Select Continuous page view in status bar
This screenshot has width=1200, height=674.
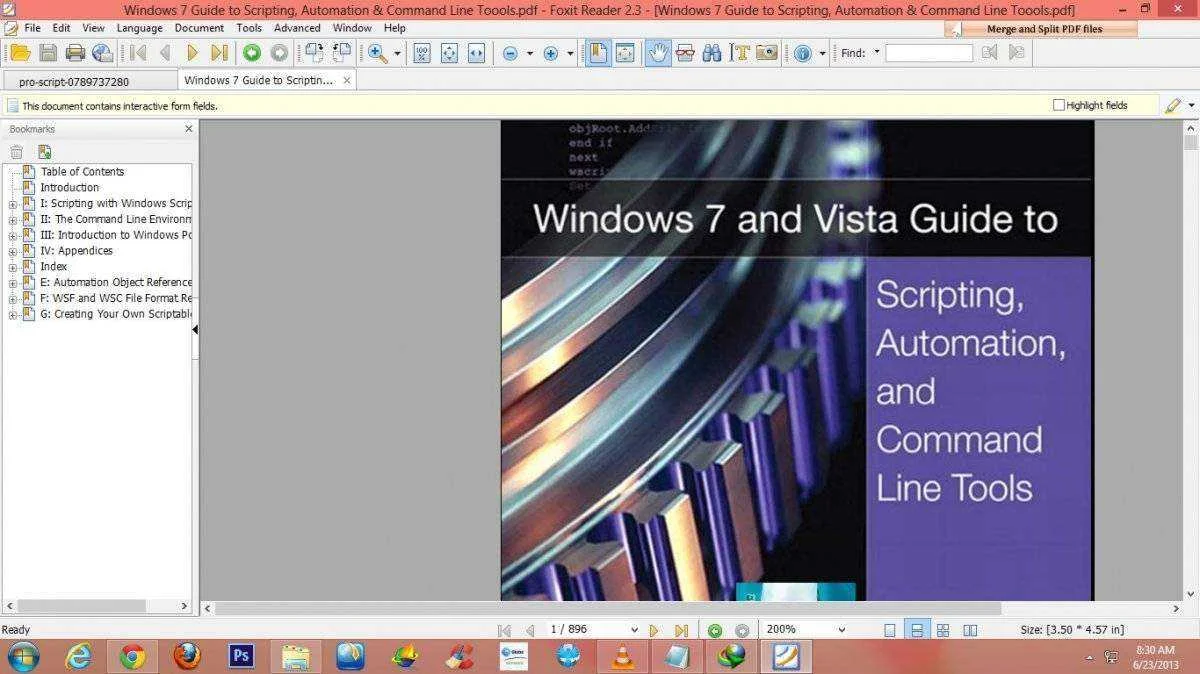(x=917, y=630)
